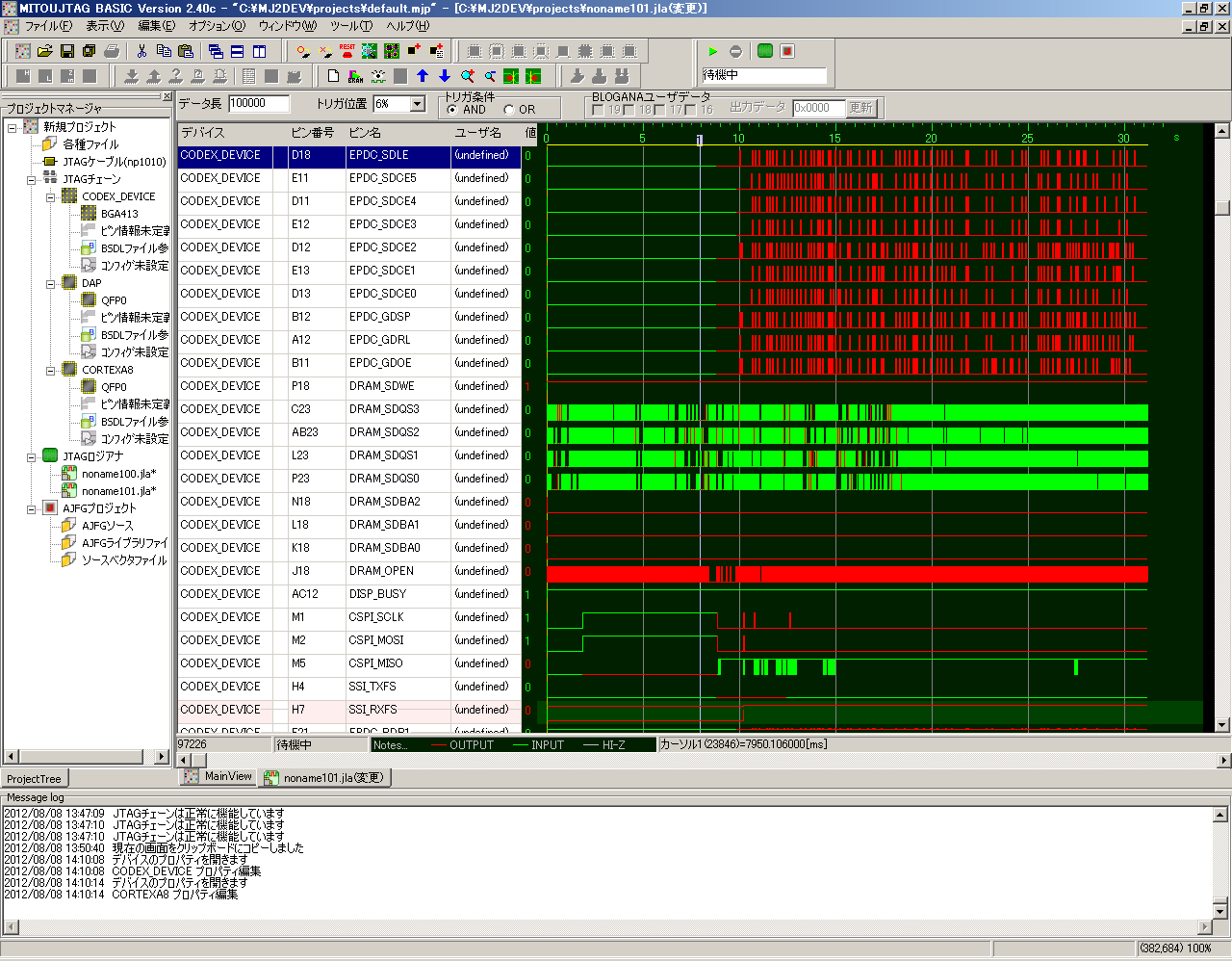Select the DRAM_OPEN row for pin J18
Screen dimensions: 1232x961
point(381,571)
